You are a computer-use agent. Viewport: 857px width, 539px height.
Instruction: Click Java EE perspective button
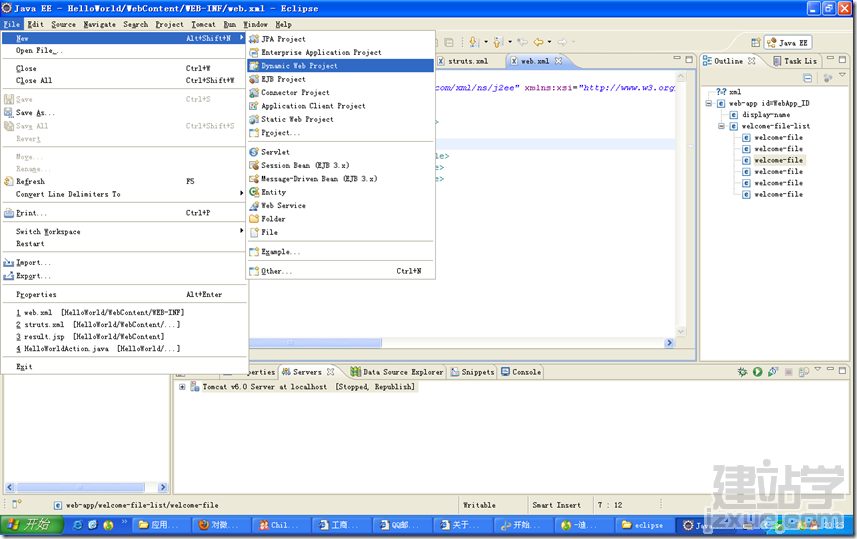[788, 43]
